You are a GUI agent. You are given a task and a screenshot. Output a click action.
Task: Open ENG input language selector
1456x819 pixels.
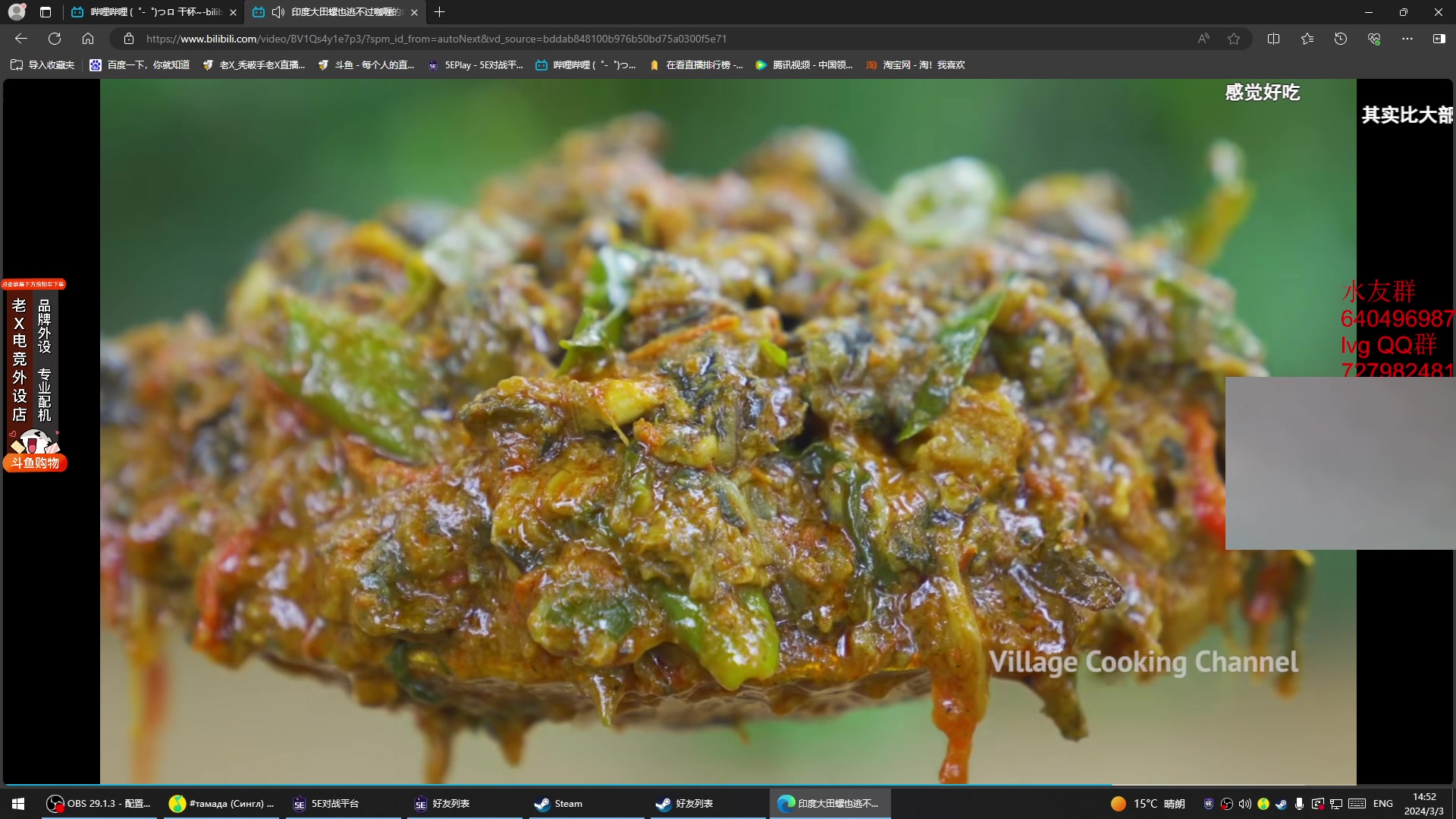tap(1382, 804)
